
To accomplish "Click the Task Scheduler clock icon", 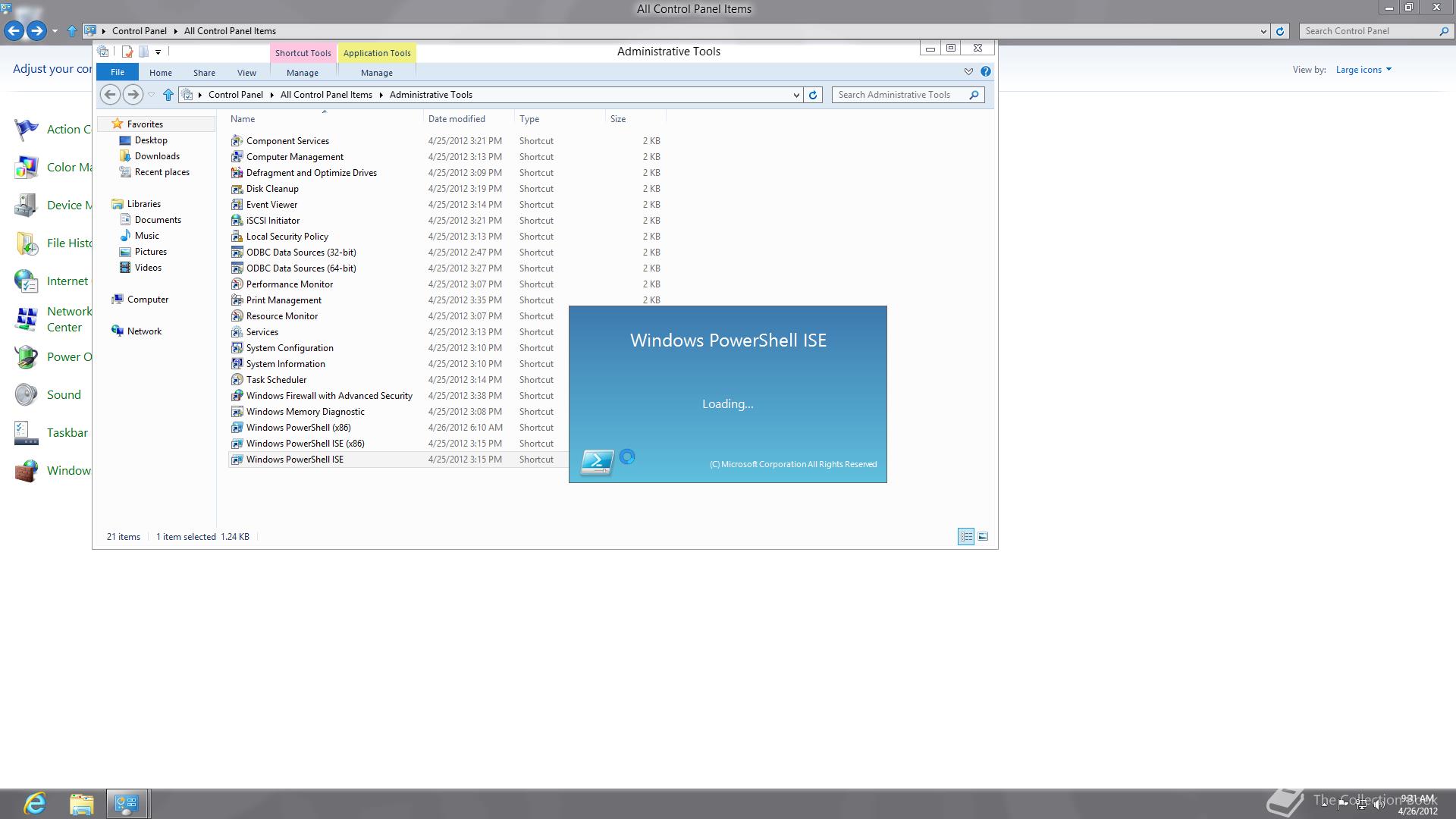I will [237, 380].
